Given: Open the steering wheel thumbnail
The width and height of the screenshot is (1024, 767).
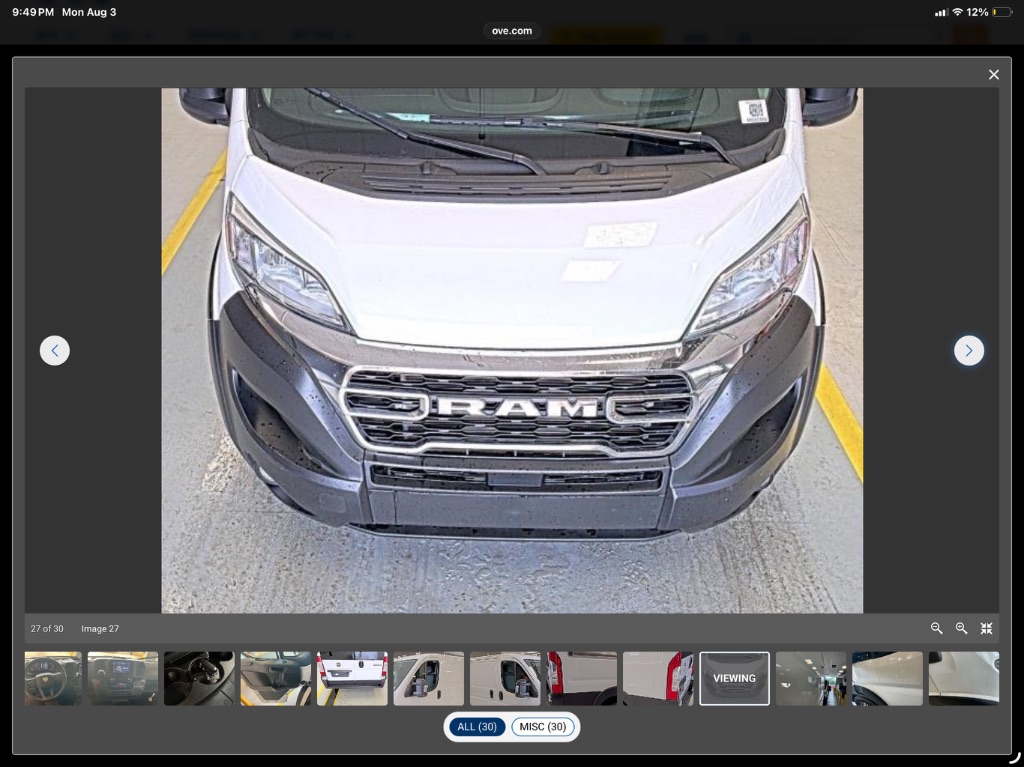Looking at the screenshot, I should pyautogui.click(x=54, y=678).
